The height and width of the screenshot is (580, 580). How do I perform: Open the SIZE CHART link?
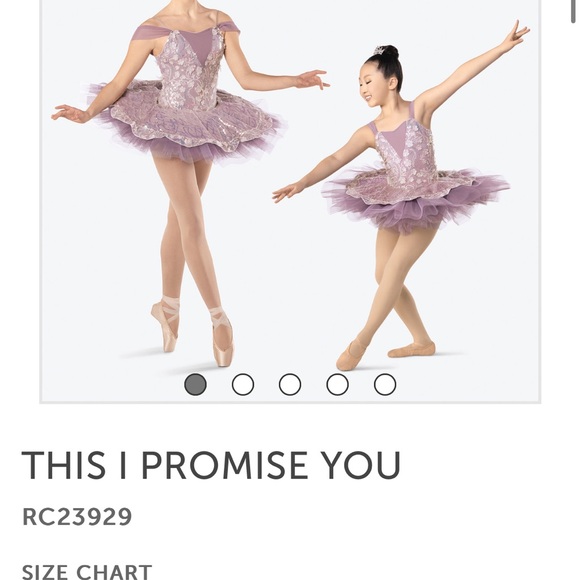pyautogui.click(x=87, y=572)
